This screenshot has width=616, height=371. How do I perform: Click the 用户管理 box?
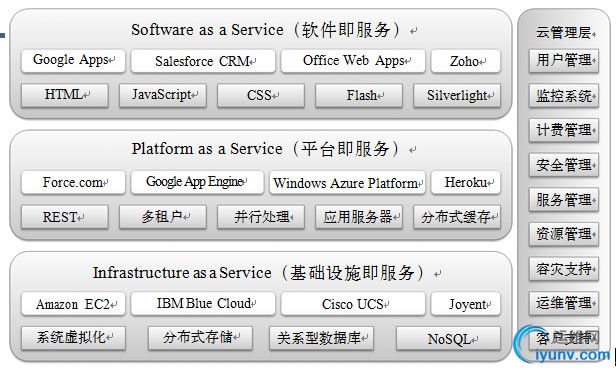click(x=564, y=61)
